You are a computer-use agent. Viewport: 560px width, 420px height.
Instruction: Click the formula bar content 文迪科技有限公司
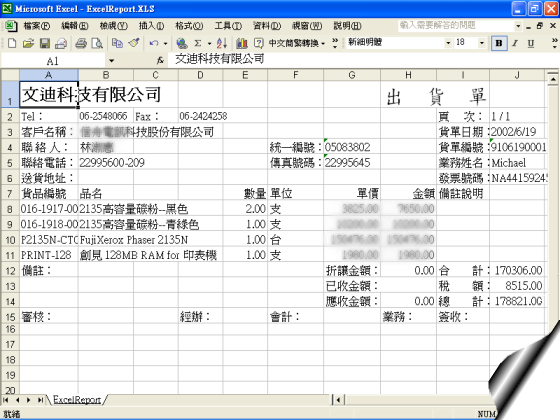pyautogui.click(x=219, y=59)
